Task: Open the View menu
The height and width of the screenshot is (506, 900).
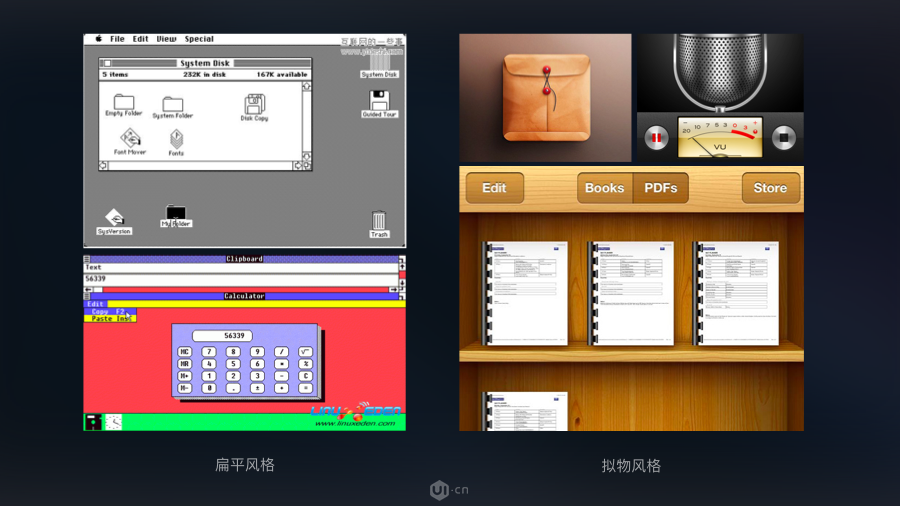Action: [166, 39]
